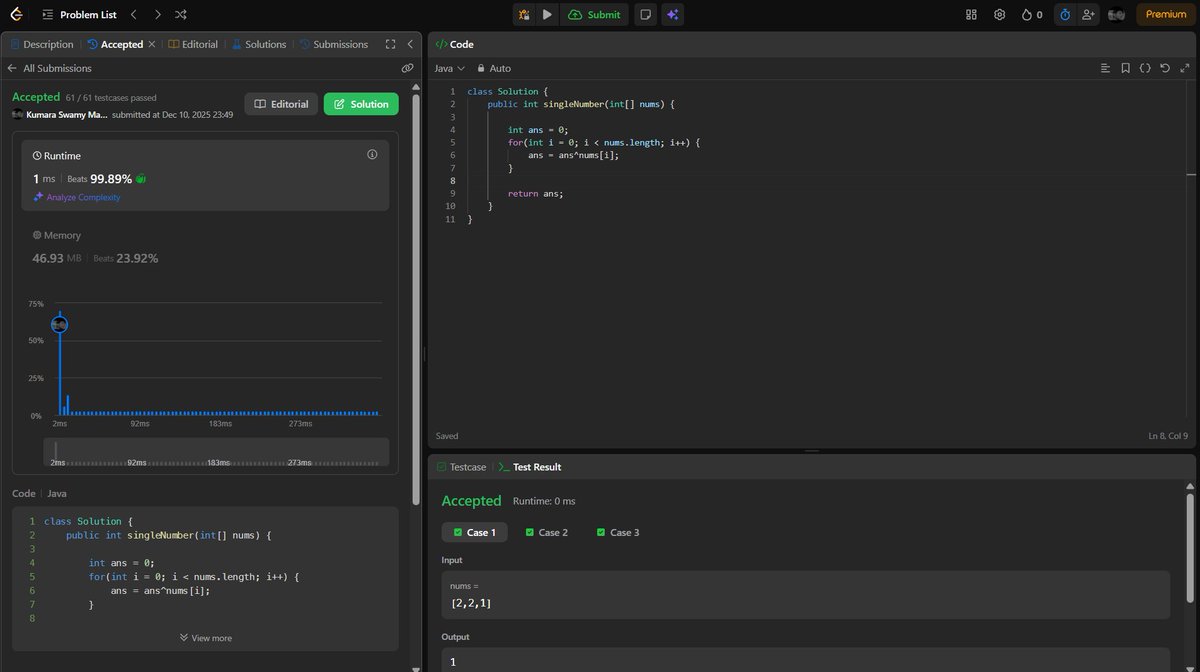This screenshot has height=672, width=1200.
Task: Select the Case 3 result
Action: (617, 532)
